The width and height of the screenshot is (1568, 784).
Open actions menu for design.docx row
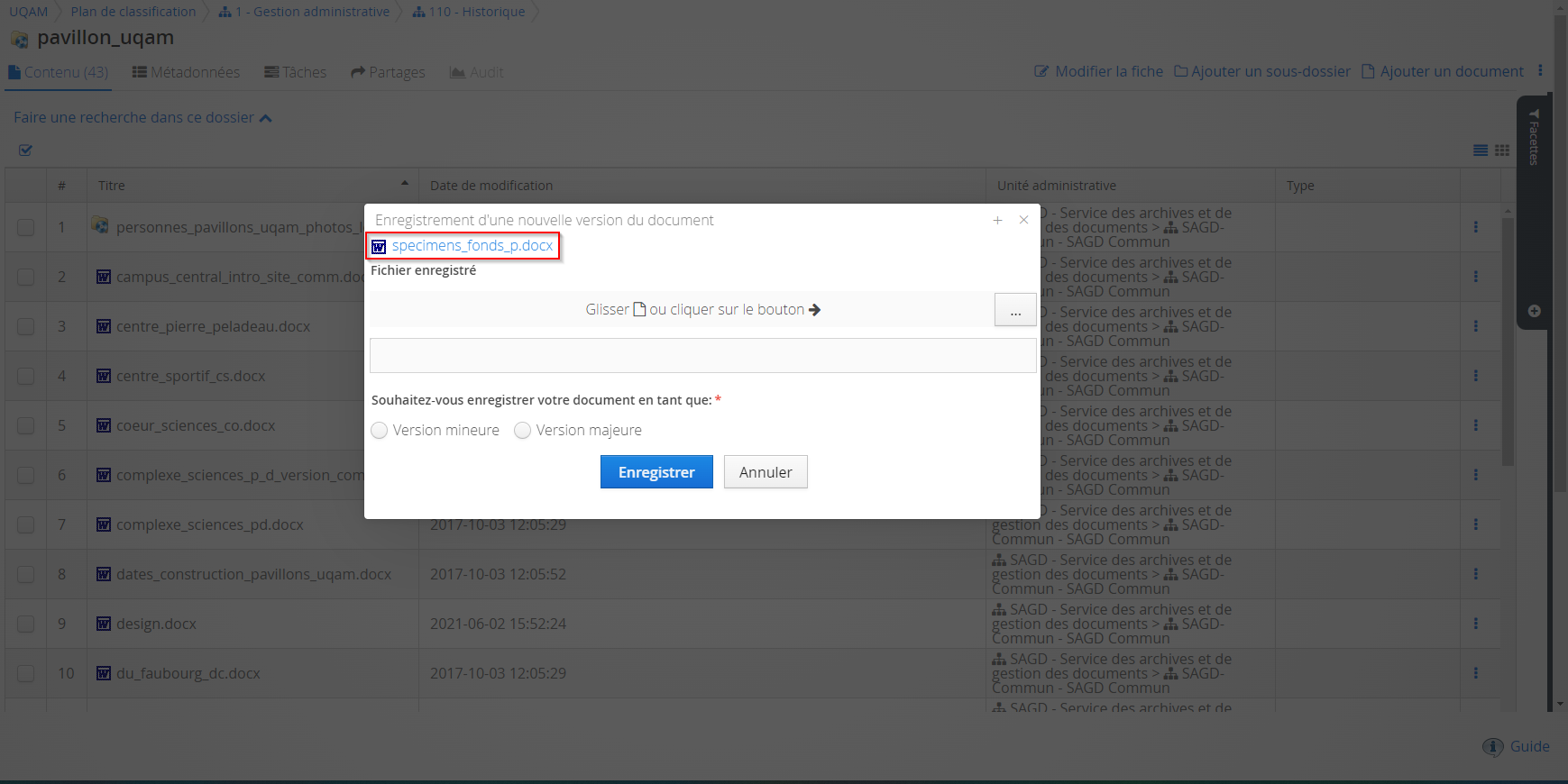1475,624
